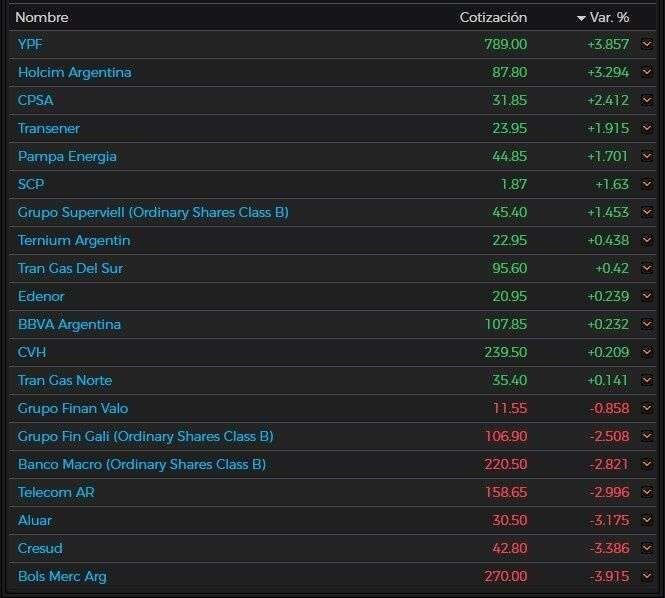Open the CPSA row dropdown chevron
This screenshot has width=665, height=598.
point(647,100)
